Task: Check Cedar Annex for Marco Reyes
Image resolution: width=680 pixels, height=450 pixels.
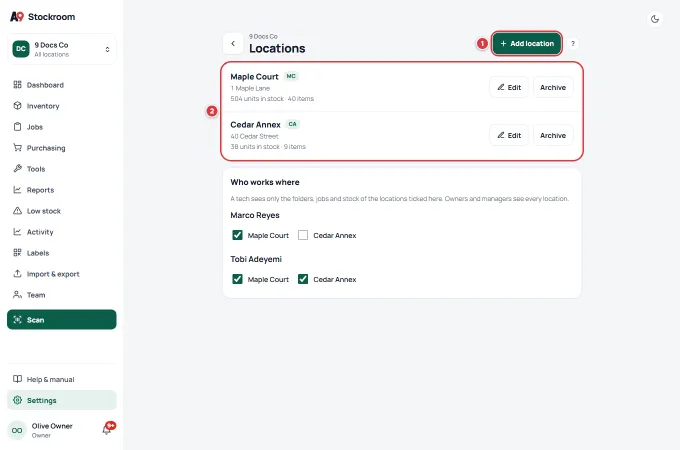Action: [x=303, y=235]
